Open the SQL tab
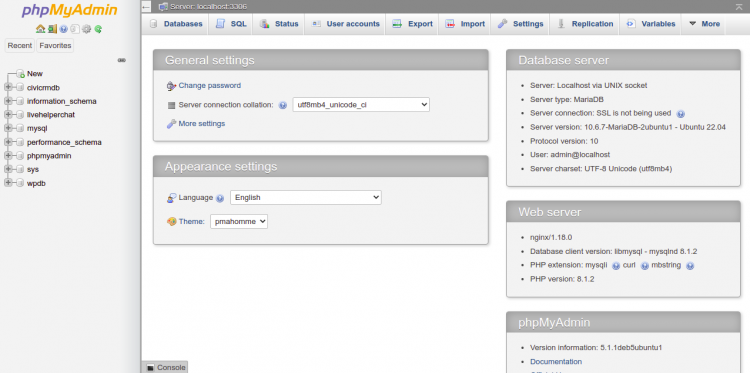Viewport: 750px width, 373px height. pos(231,24)
